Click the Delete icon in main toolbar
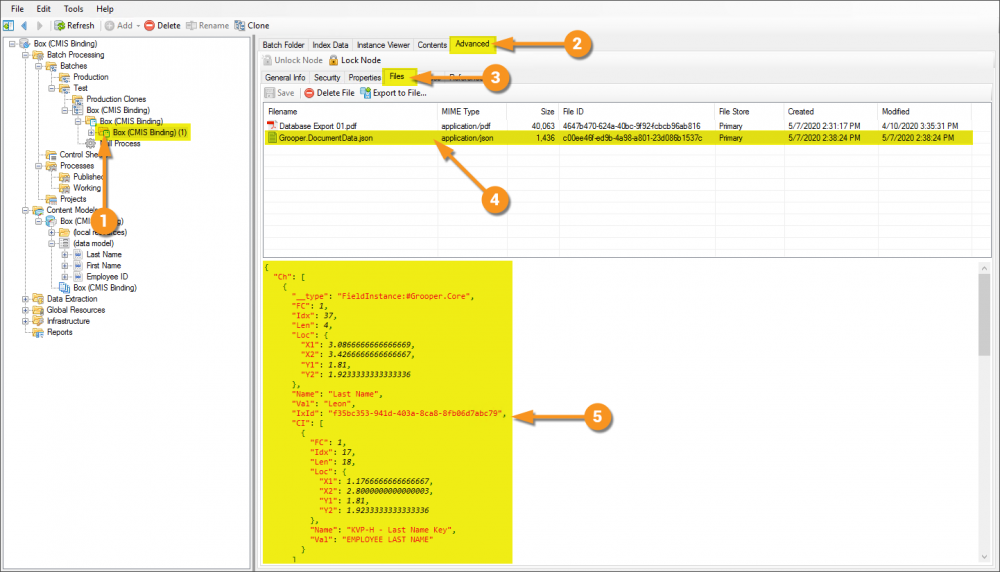Viewport: 1000px width, 572px height. [150, 25]
